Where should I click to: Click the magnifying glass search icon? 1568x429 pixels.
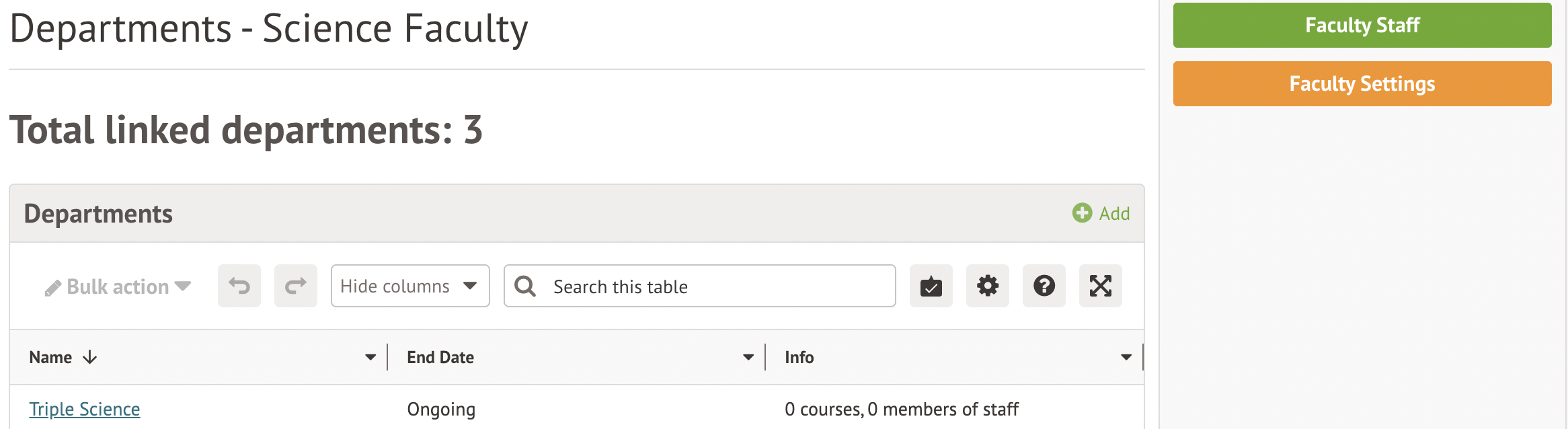pos(525,286)
